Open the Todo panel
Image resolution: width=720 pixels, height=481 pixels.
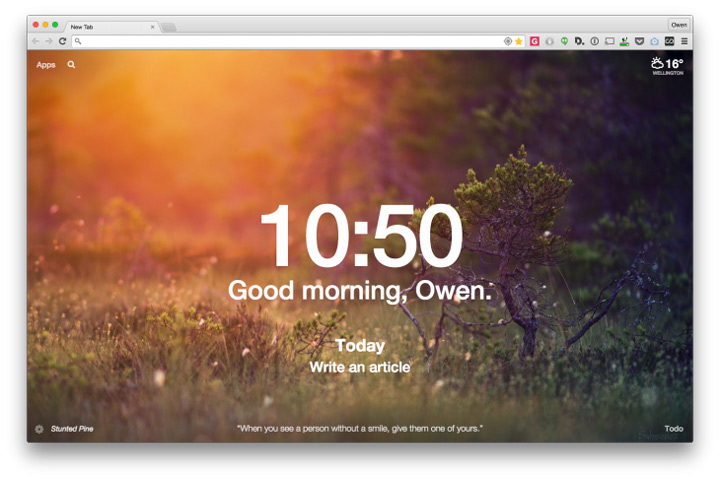click(x=674, y=429)
